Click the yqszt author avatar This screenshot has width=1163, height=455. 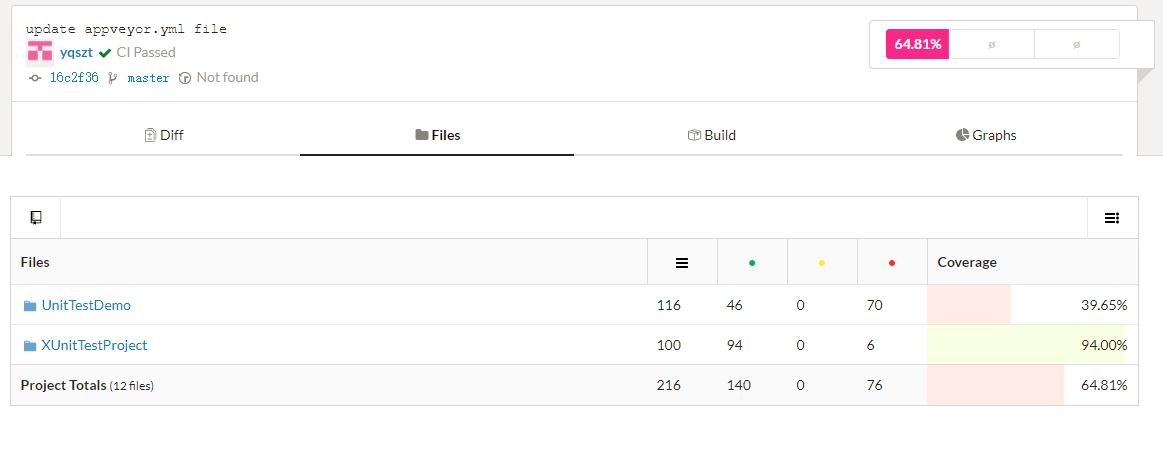[40, 52]
